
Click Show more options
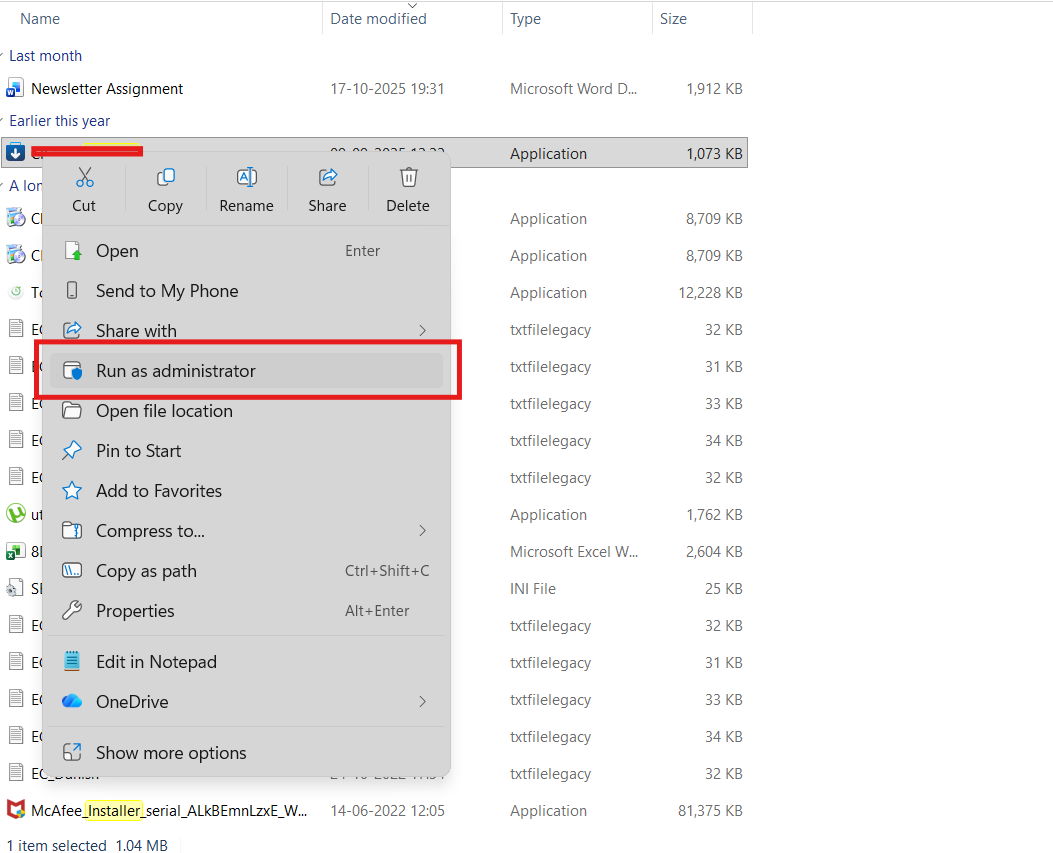tap(170, 753)
